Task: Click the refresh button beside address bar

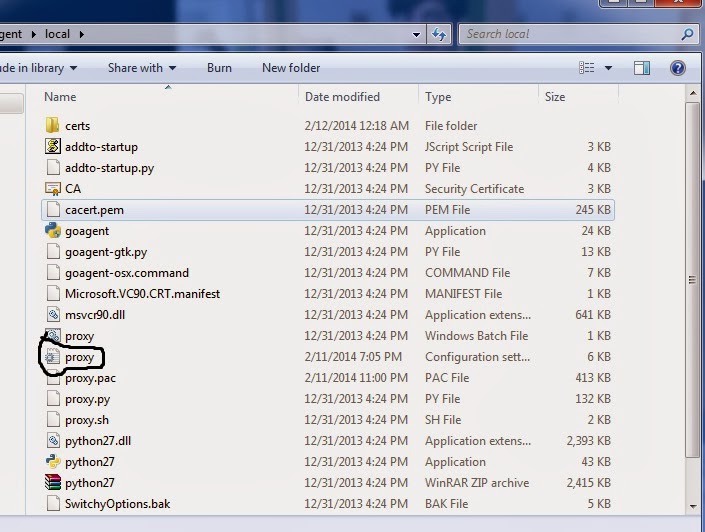Action: [x=439, y=34]
